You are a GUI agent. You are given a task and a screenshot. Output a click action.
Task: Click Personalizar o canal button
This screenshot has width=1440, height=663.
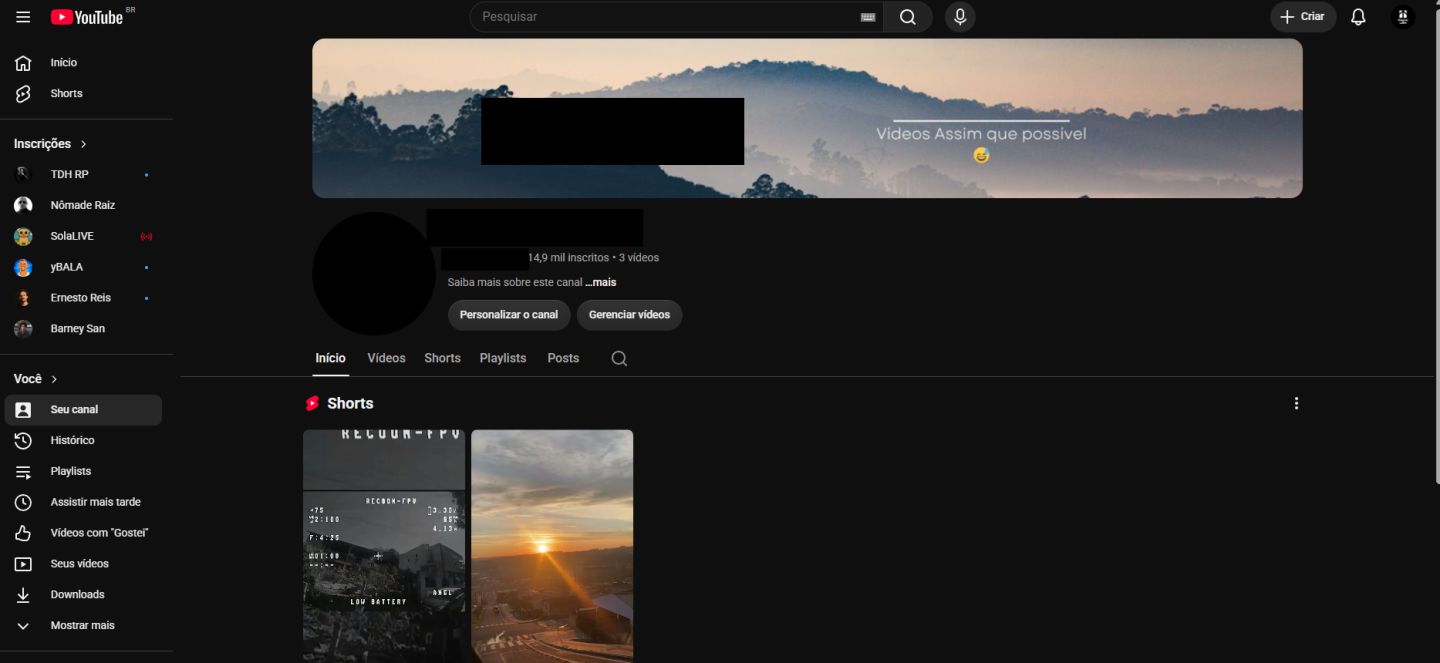pyautogui.click(x=509, y=315)
